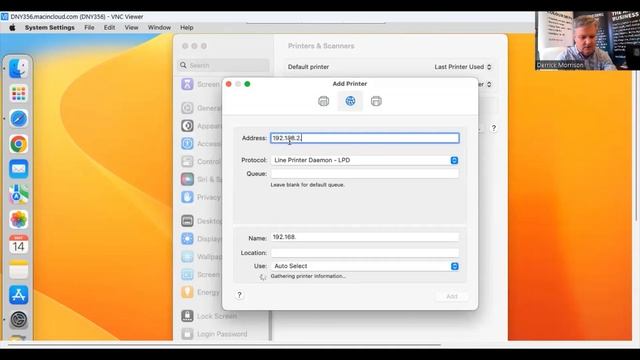The width and height of the screenshot is (640, 360).
Task: Select the IP globe tab icon
Action: [350, 101]
